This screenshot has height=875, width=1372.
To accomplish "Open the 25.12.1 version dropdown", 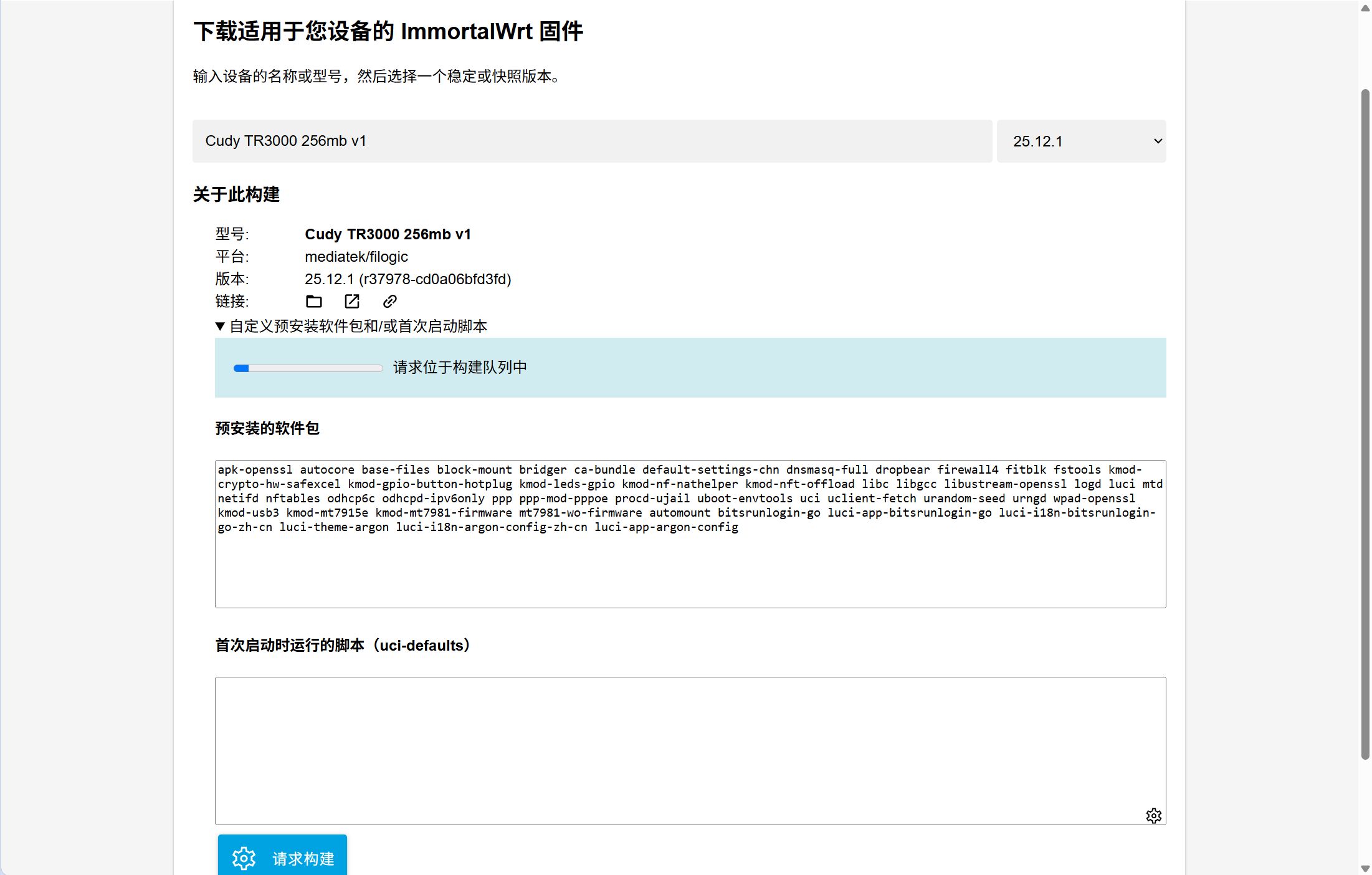I will click(x=1081, y=141).
